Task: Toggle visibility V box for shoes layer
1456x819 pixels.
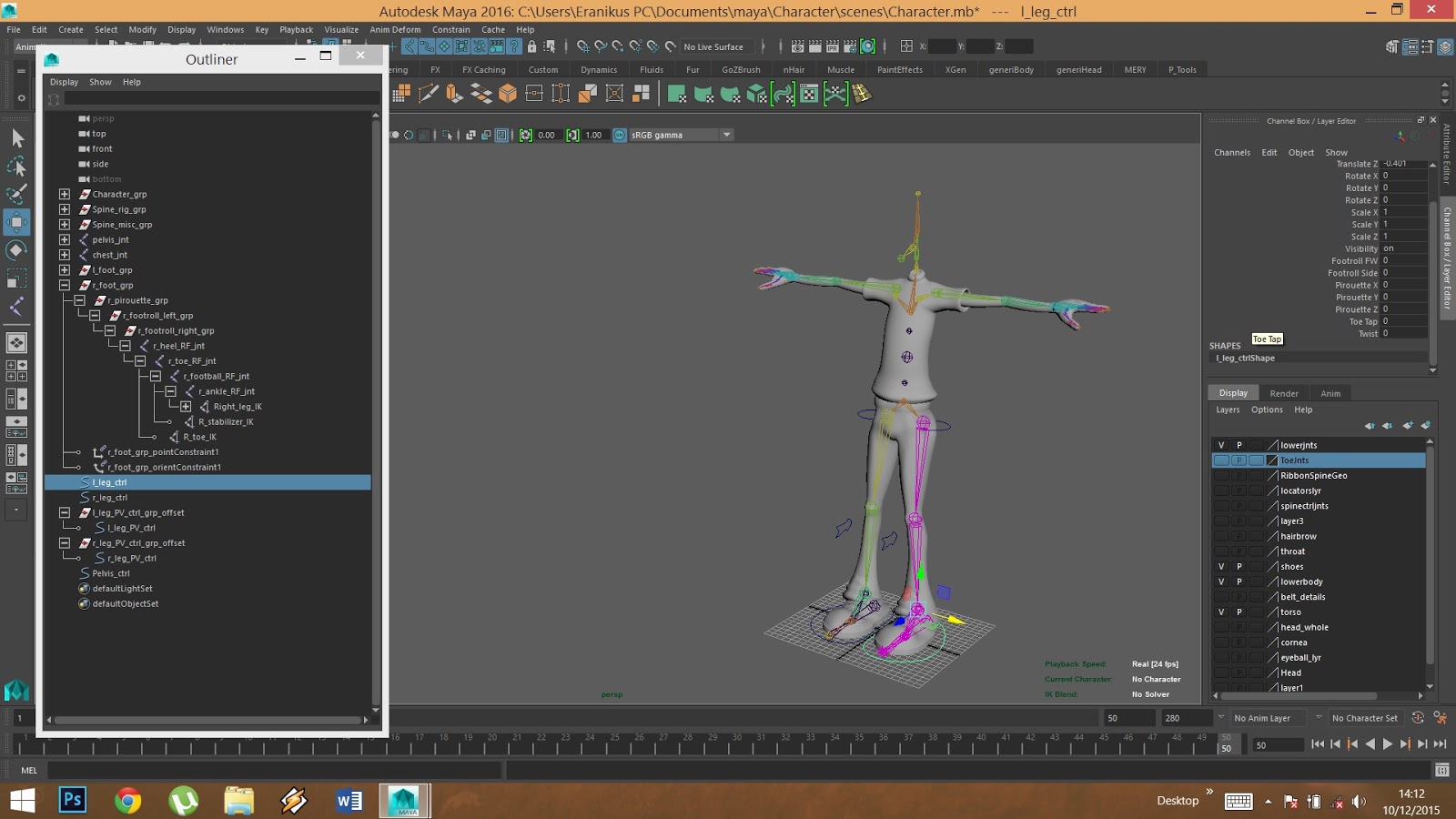Action: 1221,566
